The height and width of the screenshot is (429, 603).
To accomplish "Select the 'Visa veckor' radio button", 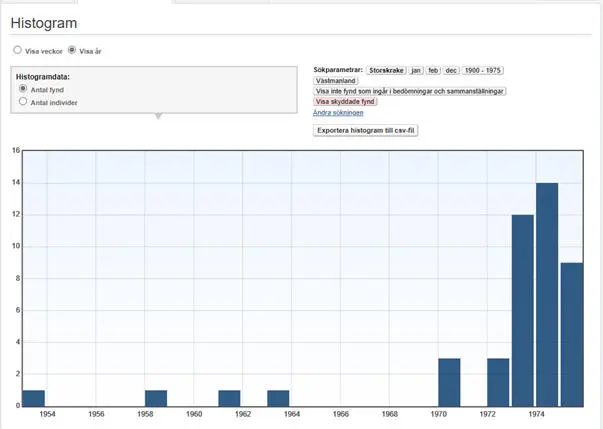I will [x=17, y=50].
